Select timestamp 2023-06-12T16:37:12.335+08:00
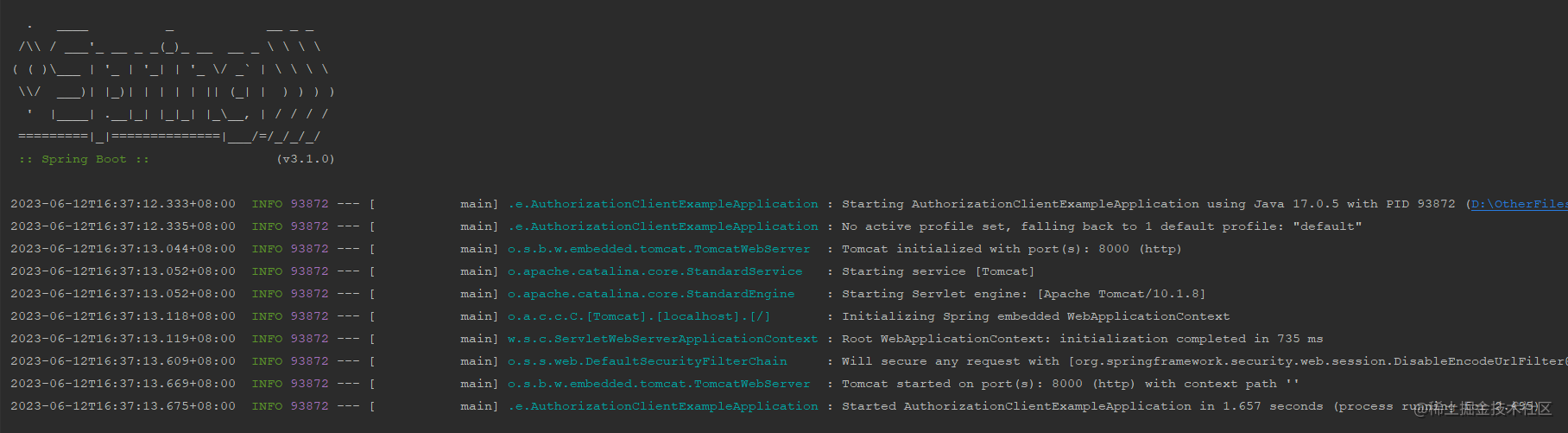This screenshot has height=433, width=1568. pos(123,226)
